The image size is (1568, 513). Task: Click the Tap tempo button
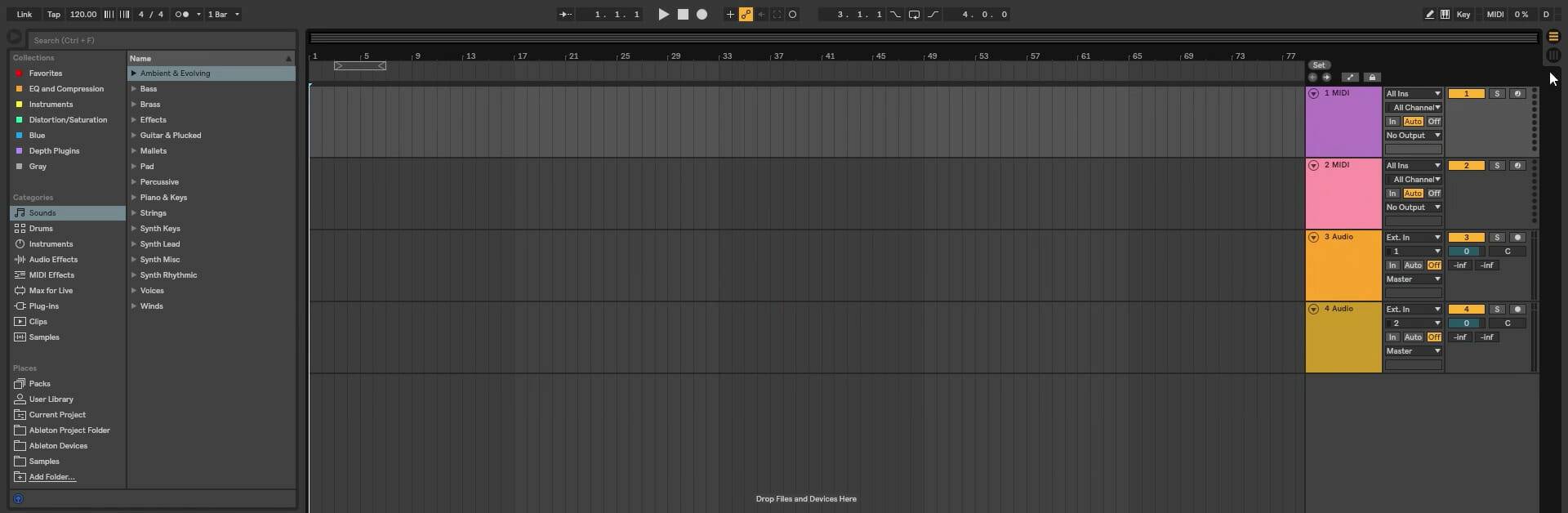click(53, 15)
